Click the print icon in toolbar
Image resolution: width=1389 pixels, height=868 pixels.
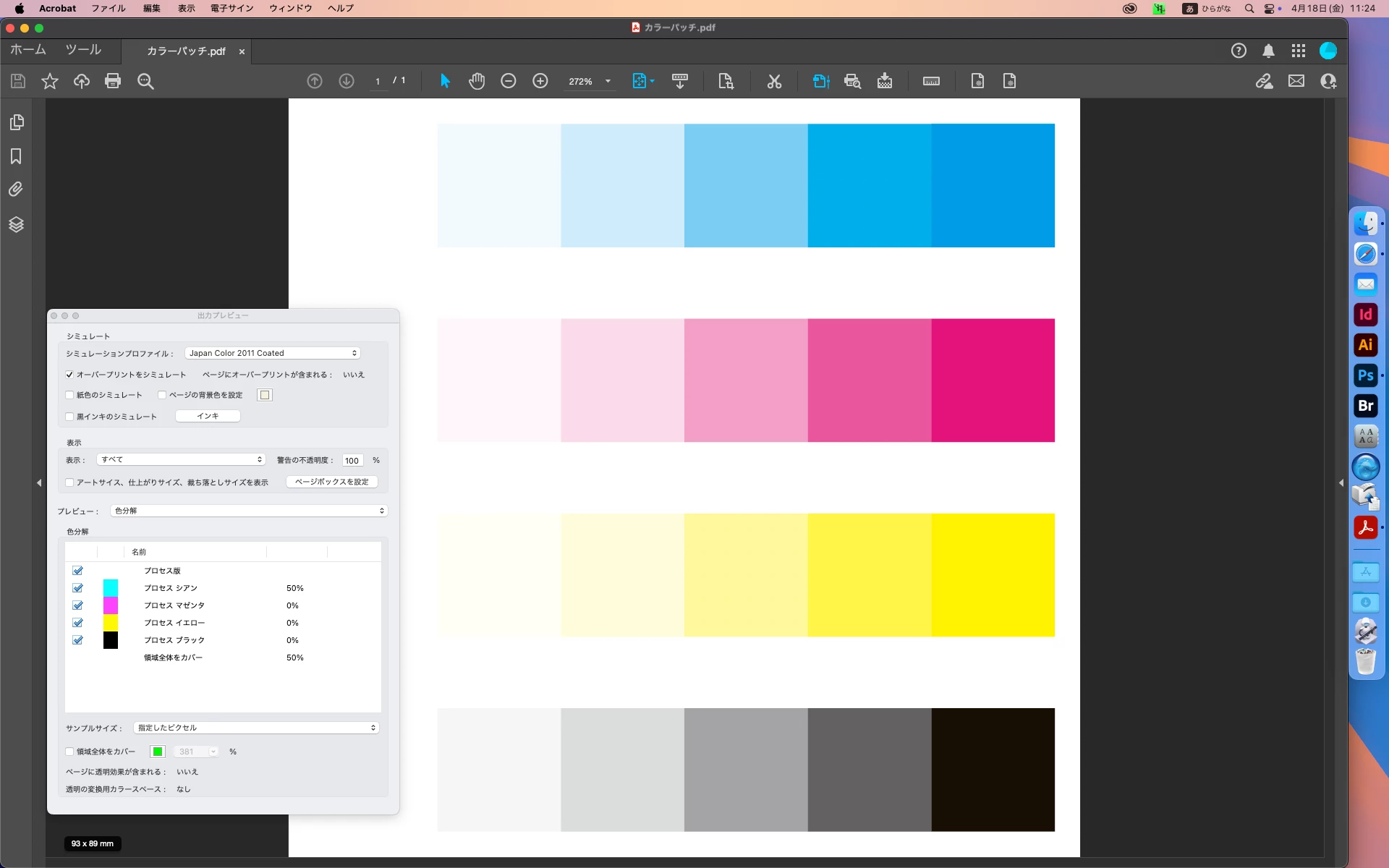point(113,81)
